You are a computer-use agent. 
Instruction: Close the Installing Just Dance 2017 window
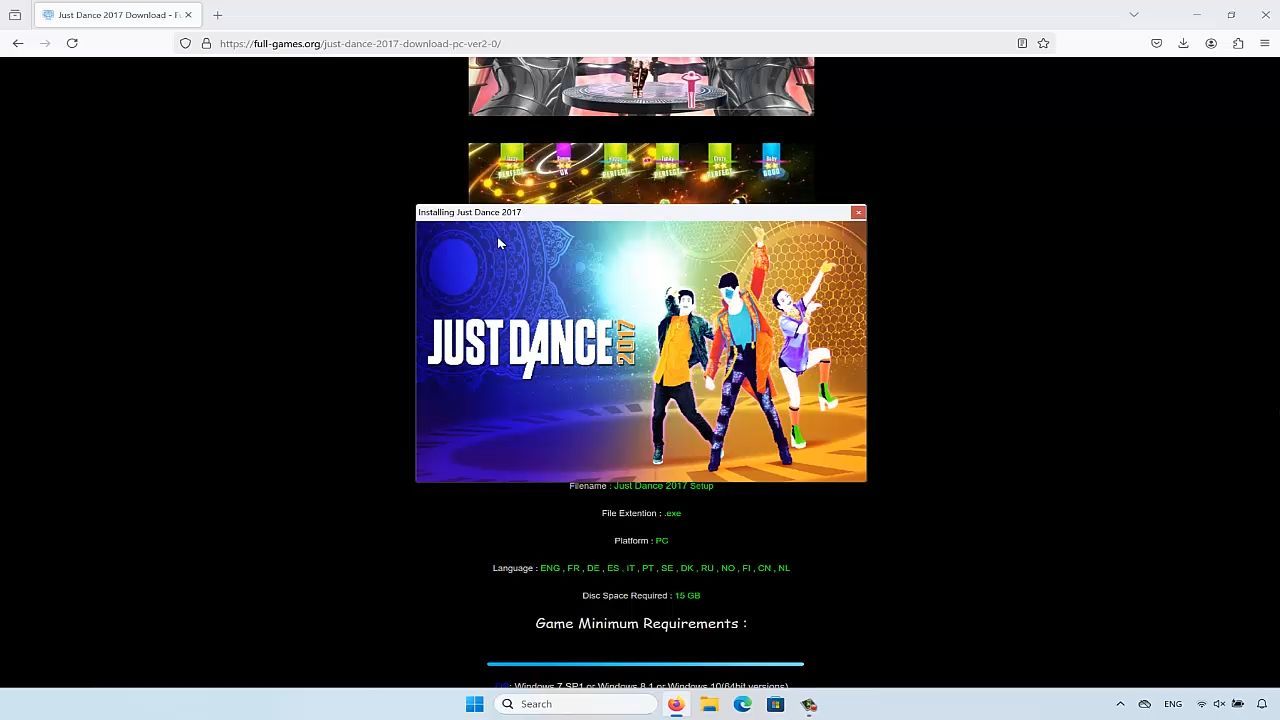[x=858, y=212]
